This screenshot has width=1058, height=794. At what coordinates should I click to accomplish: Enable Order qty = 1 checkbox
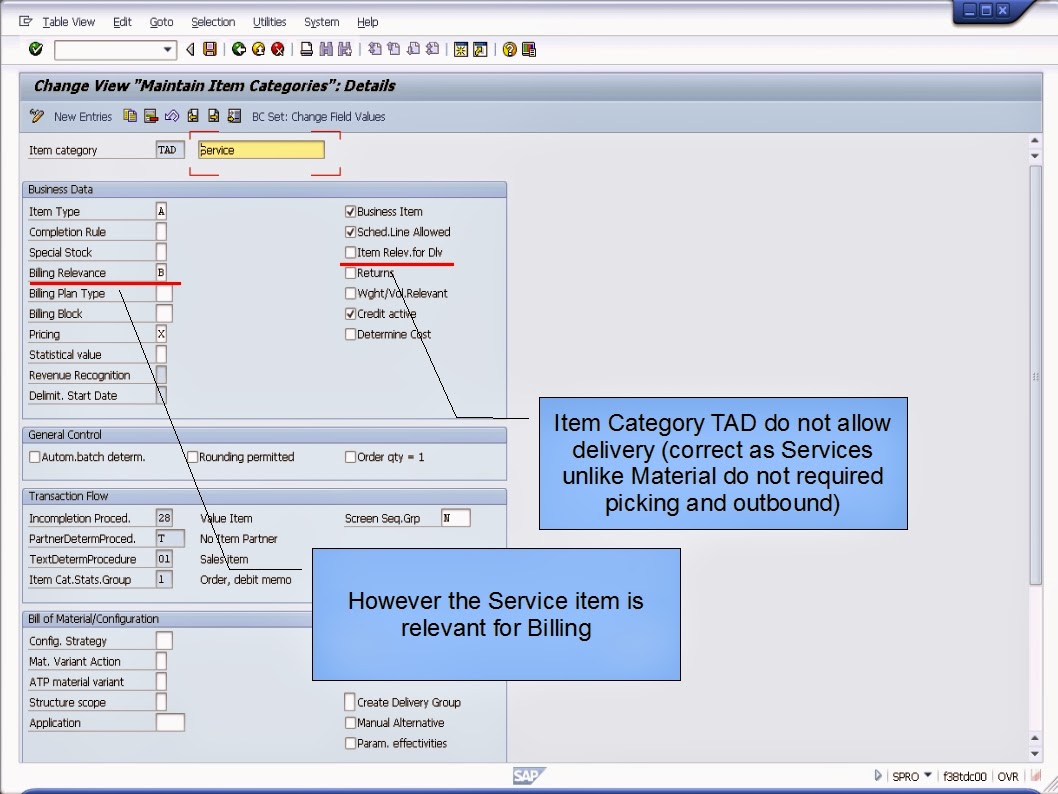coord(350,457)
